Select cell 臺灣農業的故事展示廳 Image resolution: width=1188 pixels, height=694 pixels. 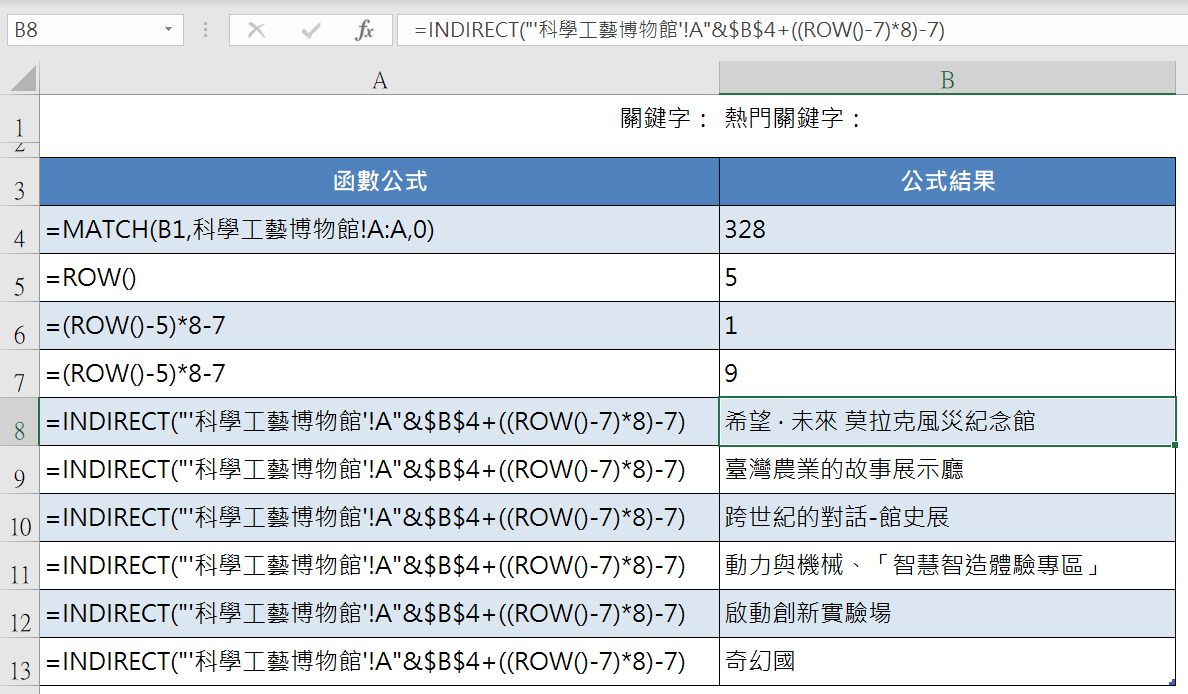pyautogui.click(x=947, y=470)
